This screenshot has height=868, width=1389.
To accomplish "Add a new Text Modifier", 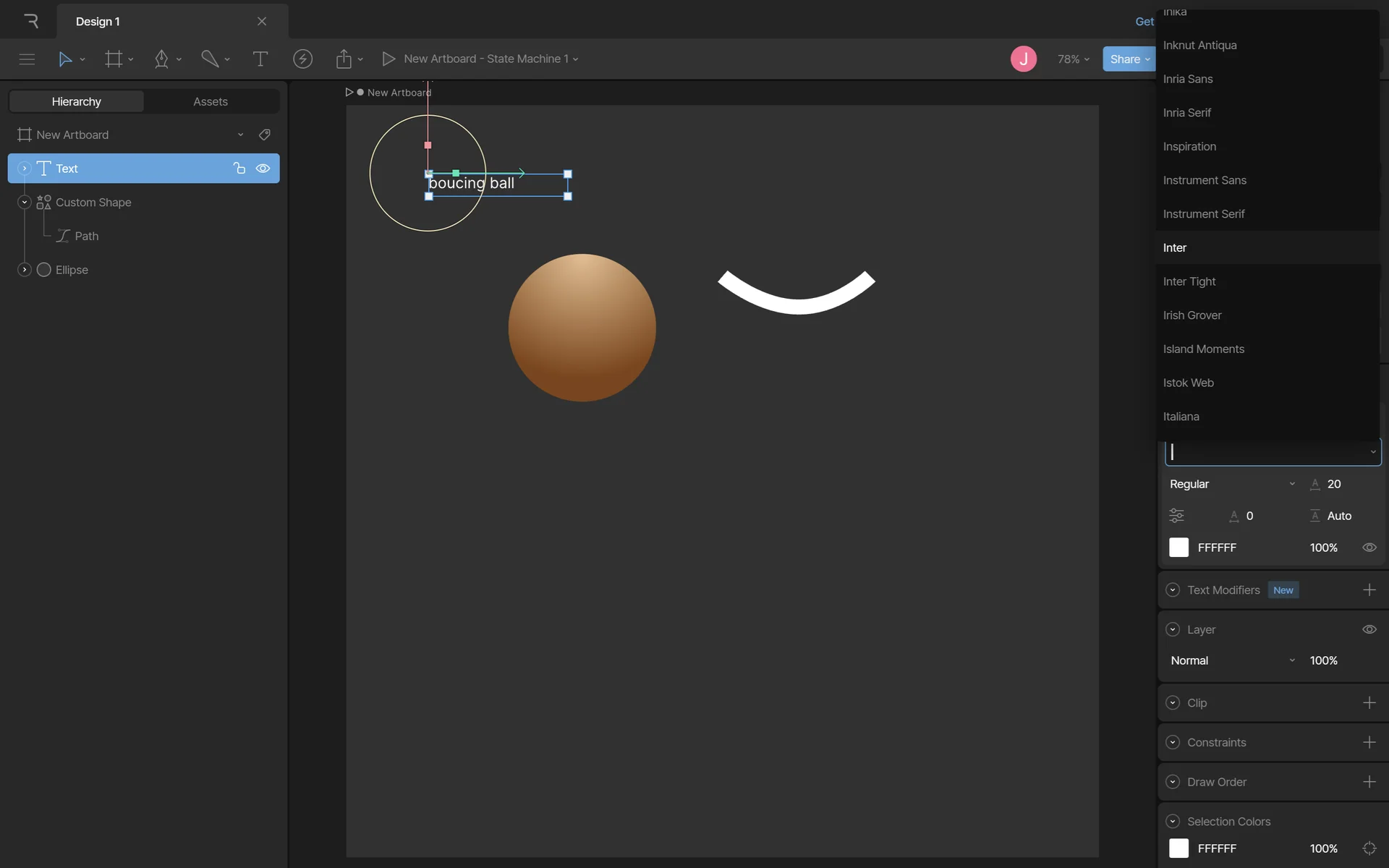I will [1369, 590].
